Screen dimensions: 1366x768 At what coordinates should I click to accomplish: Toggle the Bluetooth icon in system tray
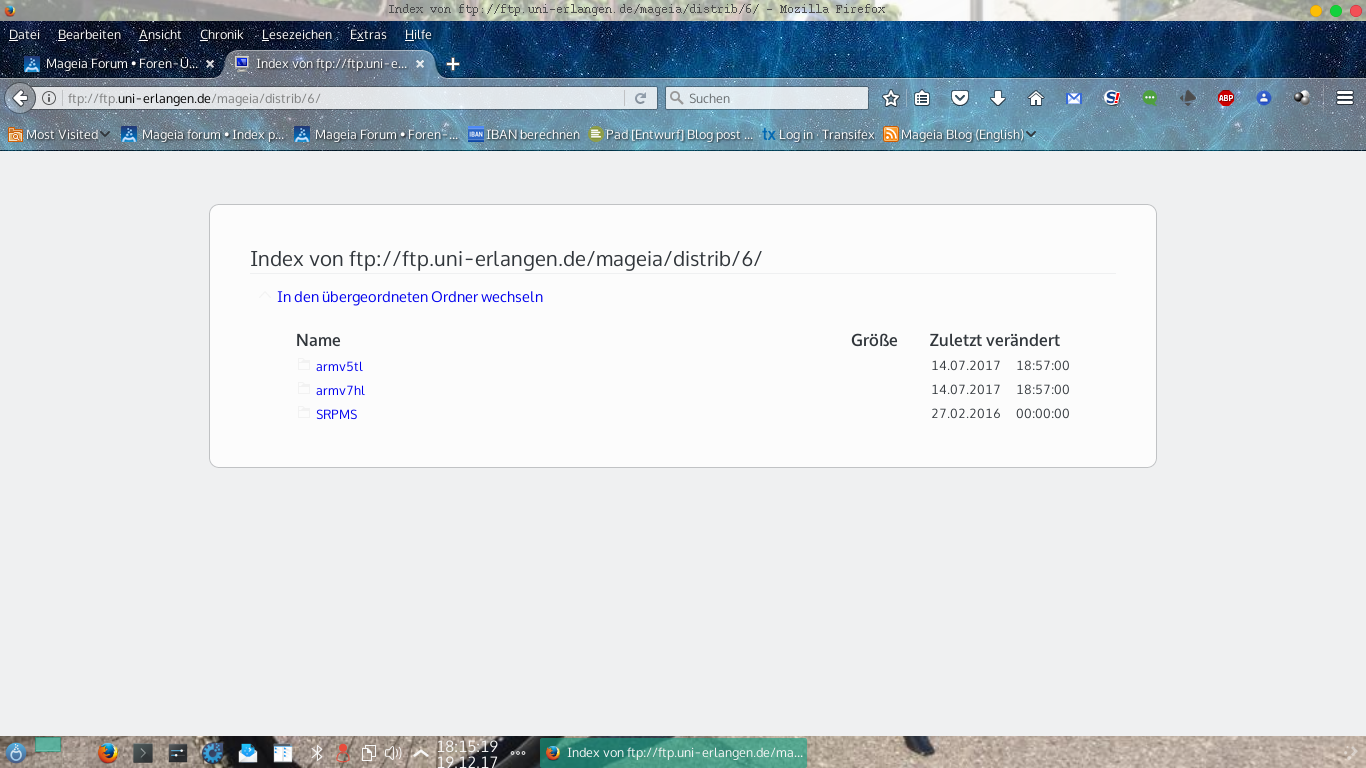click(317, 753)
